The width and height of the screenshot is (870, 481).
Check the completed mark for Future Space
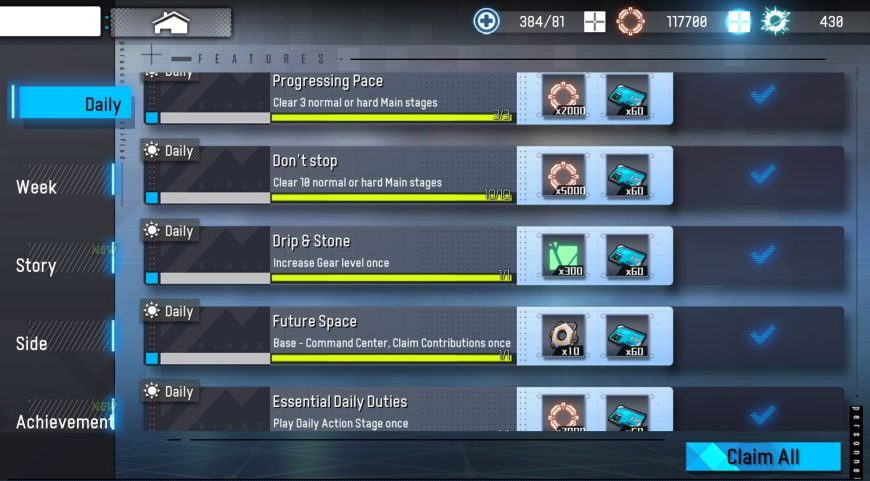(763, 335)
